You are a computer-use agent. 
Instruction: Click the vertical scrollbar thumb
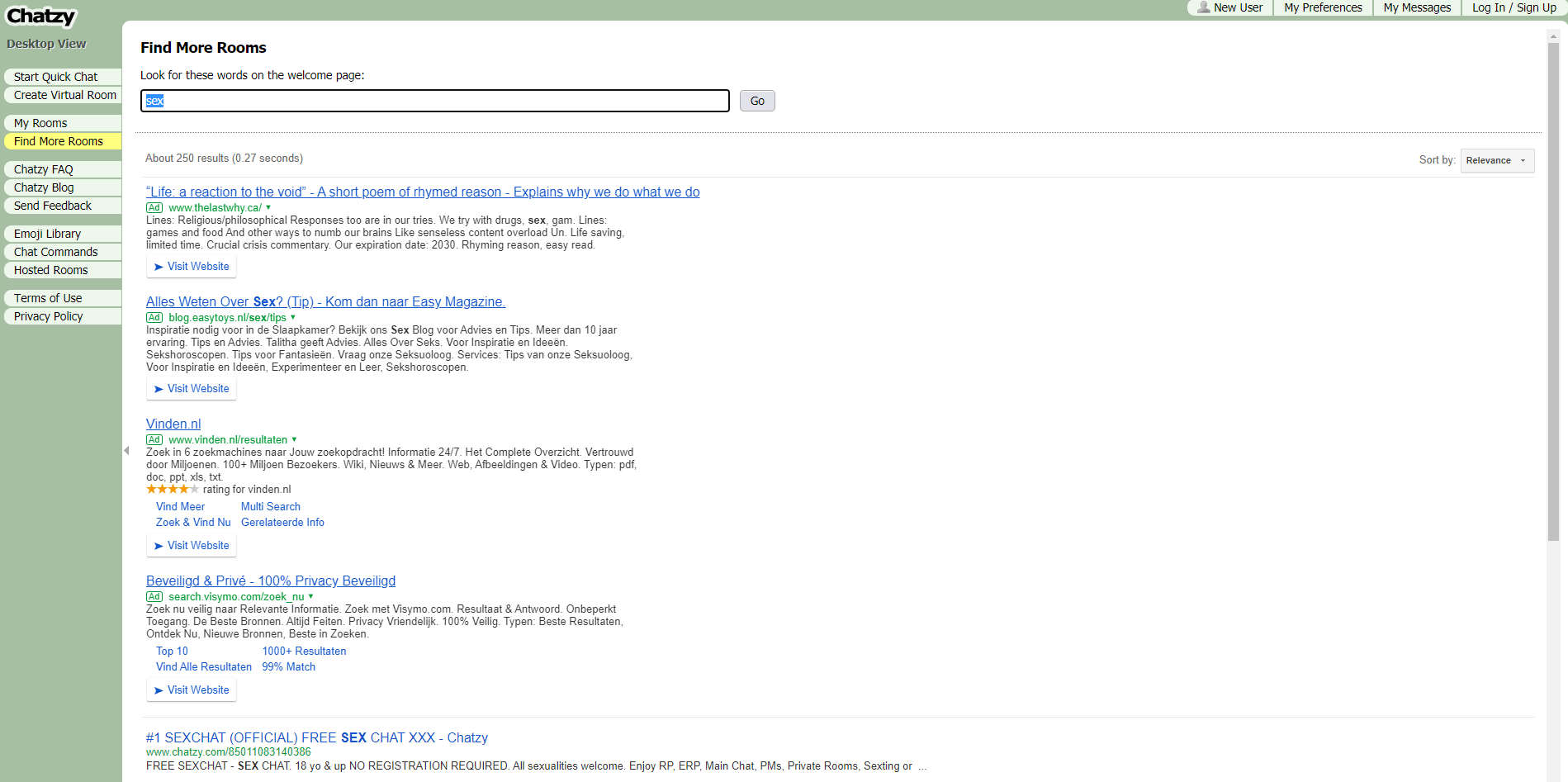point(1553,291)
